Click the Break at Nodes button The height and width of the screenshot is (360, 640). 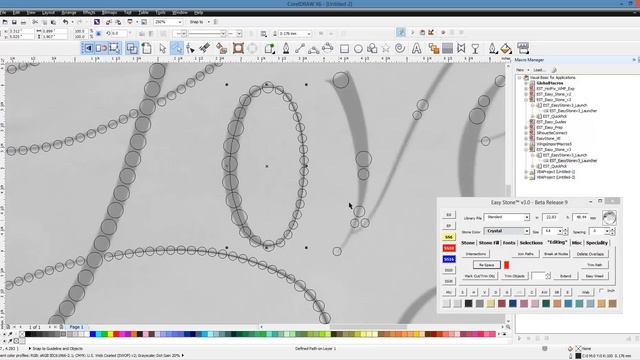coord(556,254)
